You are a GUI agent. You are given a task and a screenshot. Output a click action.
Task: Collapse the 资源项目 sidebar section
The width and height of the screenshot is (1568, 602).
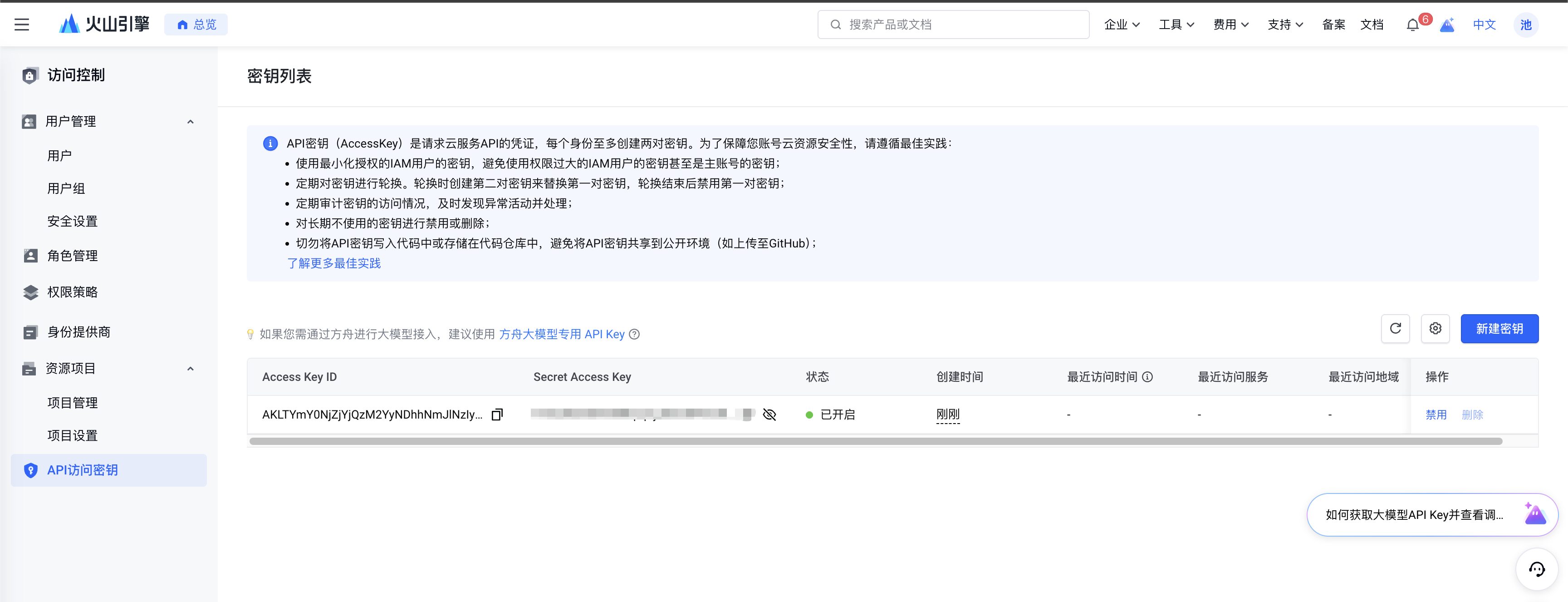point(191,368)
